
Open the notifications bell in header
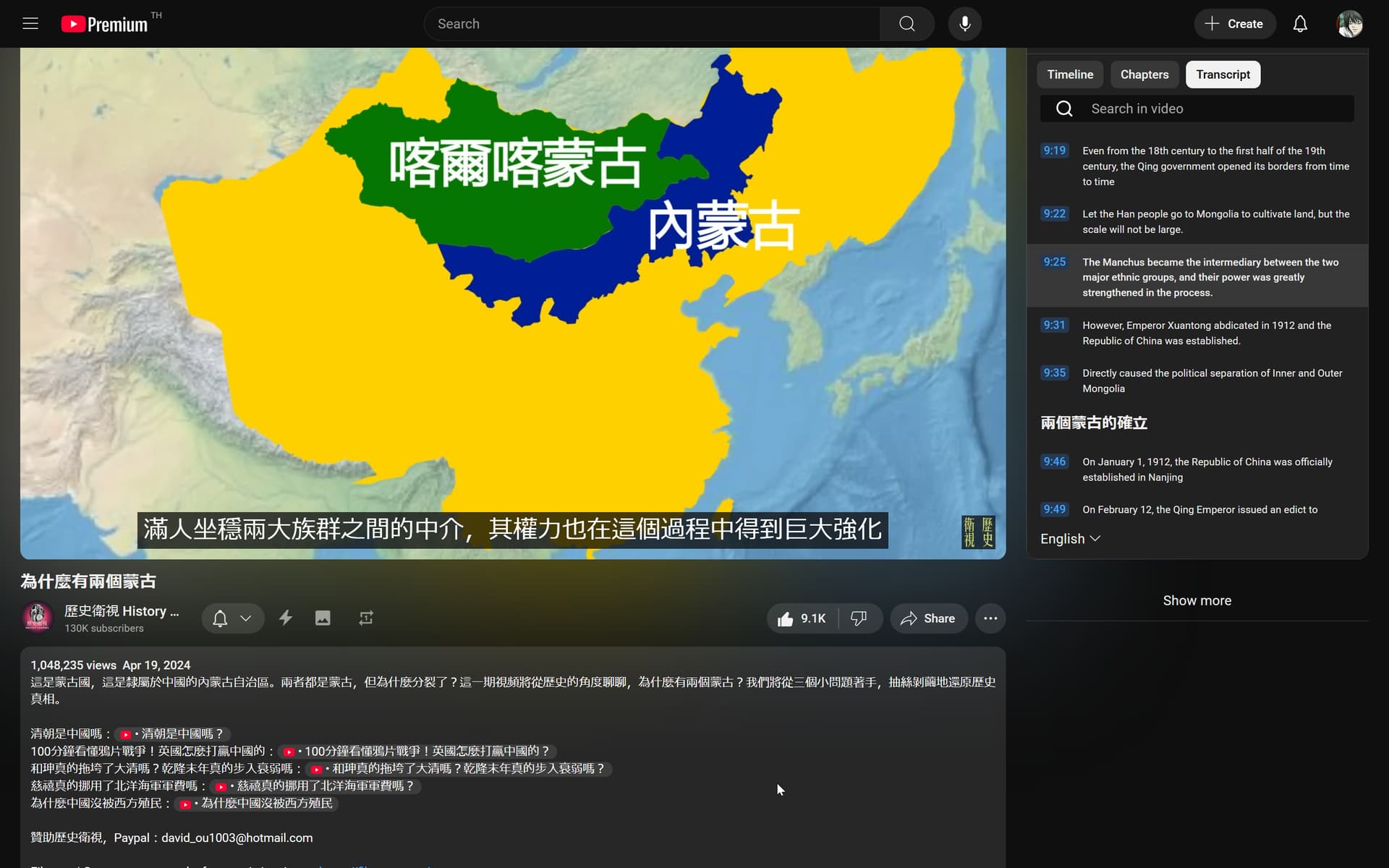pyautogui.click(x=1300, y=24)
